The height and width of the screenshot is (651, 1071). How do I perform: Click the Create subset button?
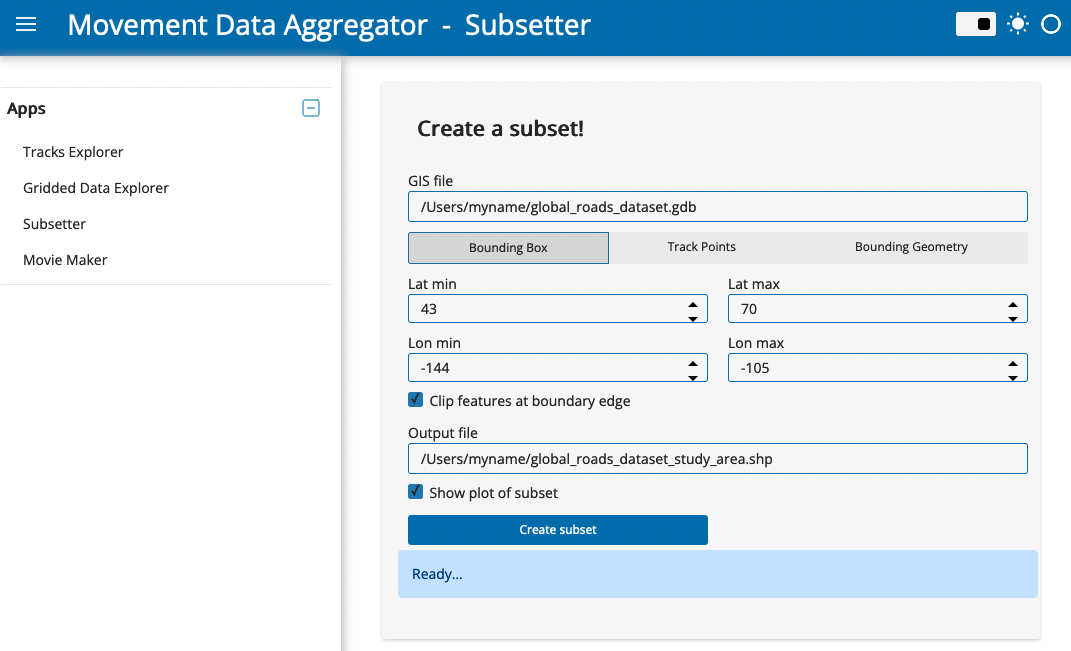point(557,529)
